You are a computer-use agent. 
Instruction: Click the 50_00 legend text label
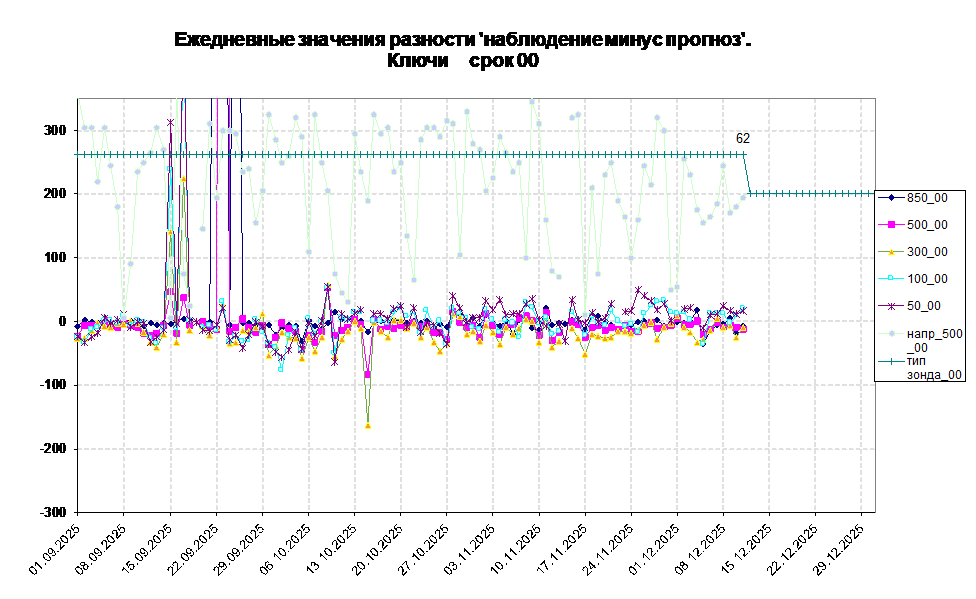(923, 306)
